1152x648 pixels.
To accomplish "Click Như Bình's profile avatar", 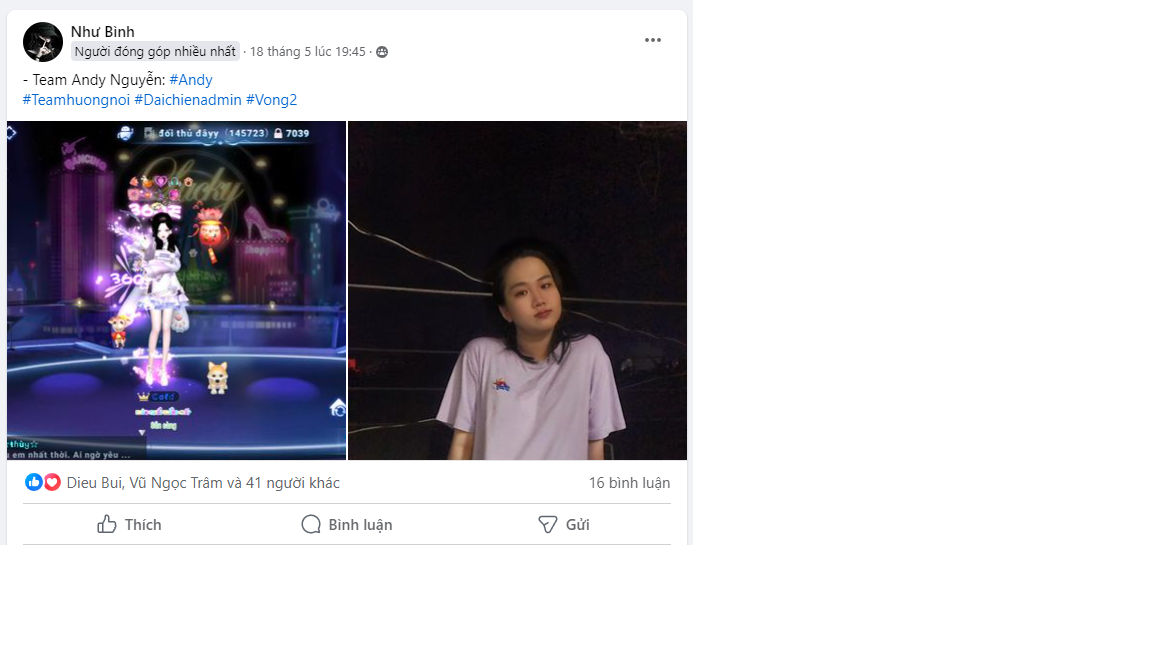I will click(x=43, y=42).
